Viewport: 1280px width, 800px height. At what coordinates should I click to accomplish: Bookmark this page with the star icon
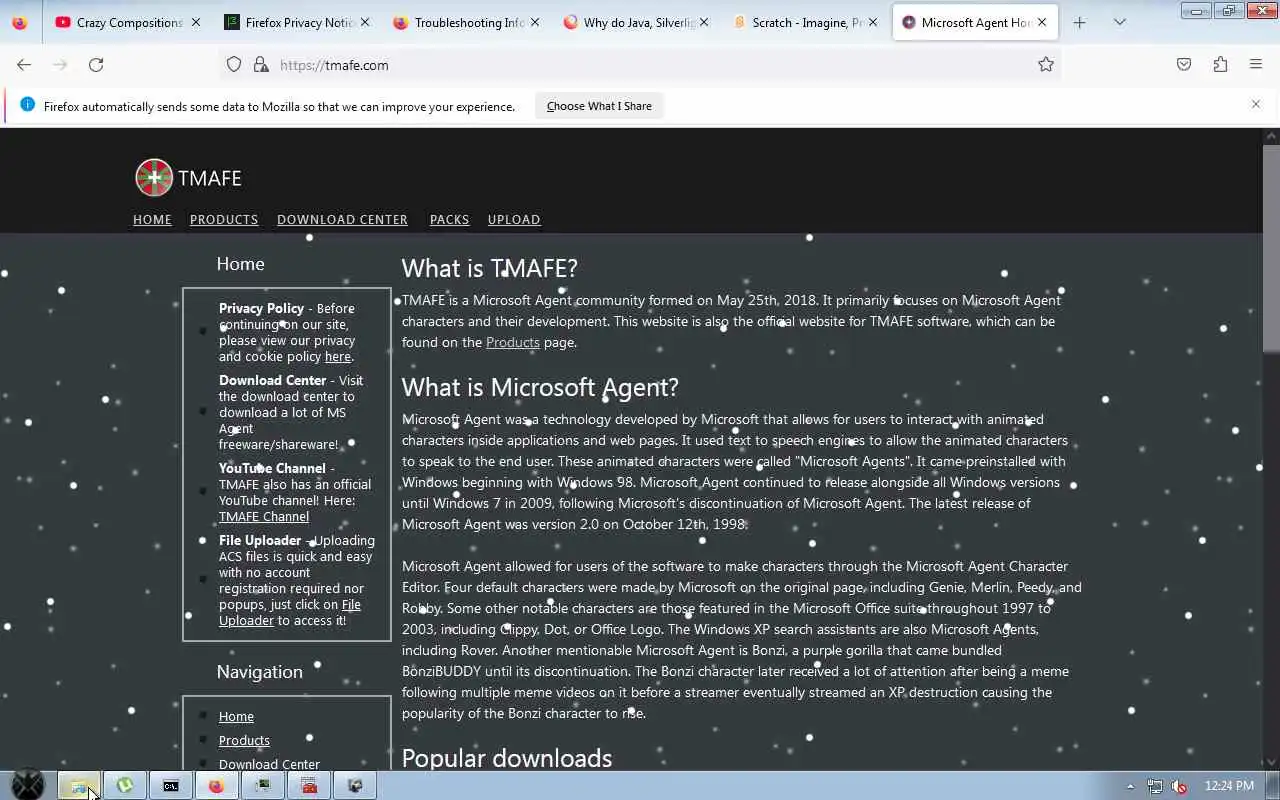pyautogui.click(x=1046, y=65)
